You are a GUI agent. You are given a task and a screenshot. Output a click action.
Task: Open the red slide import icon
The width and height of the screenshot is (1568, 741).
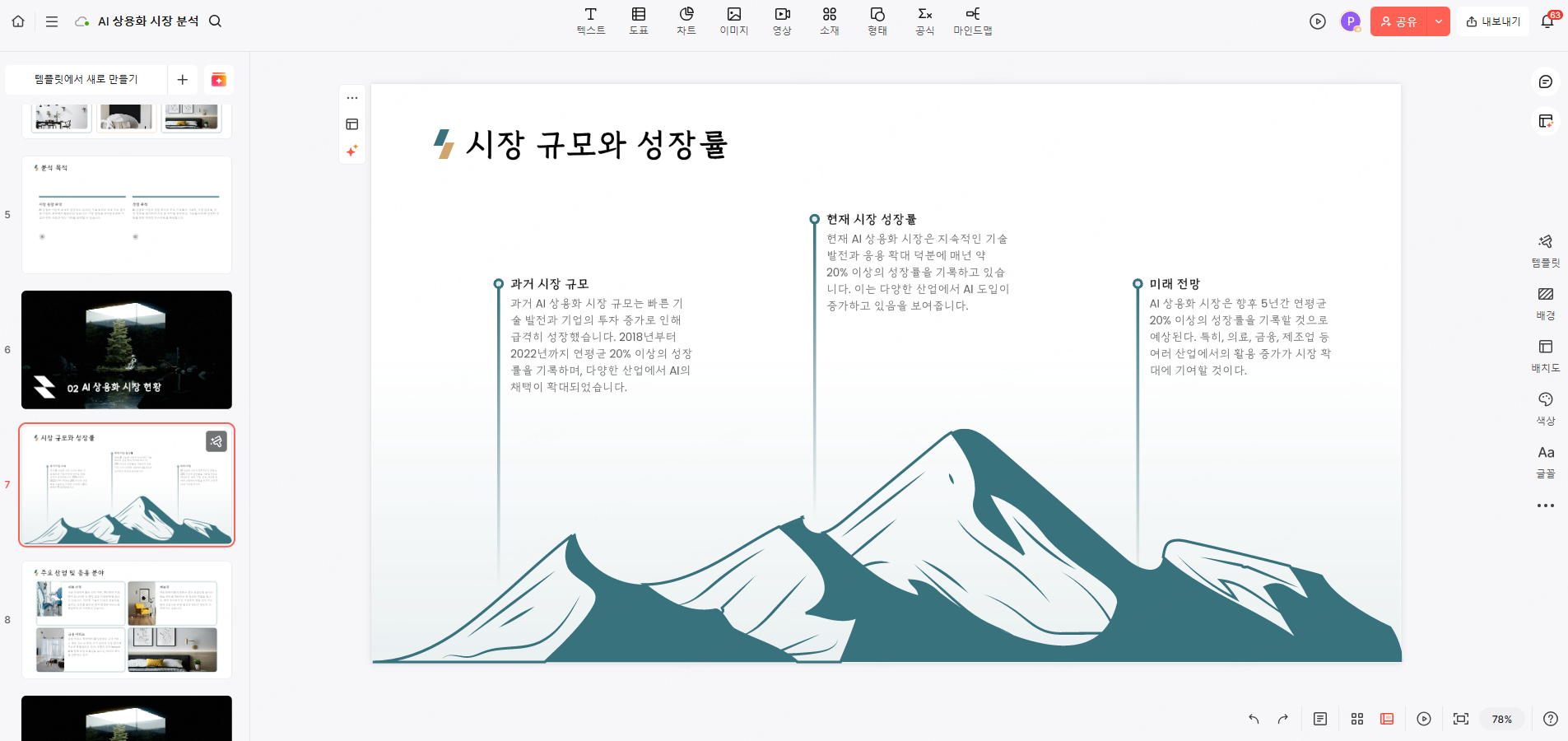219,79
